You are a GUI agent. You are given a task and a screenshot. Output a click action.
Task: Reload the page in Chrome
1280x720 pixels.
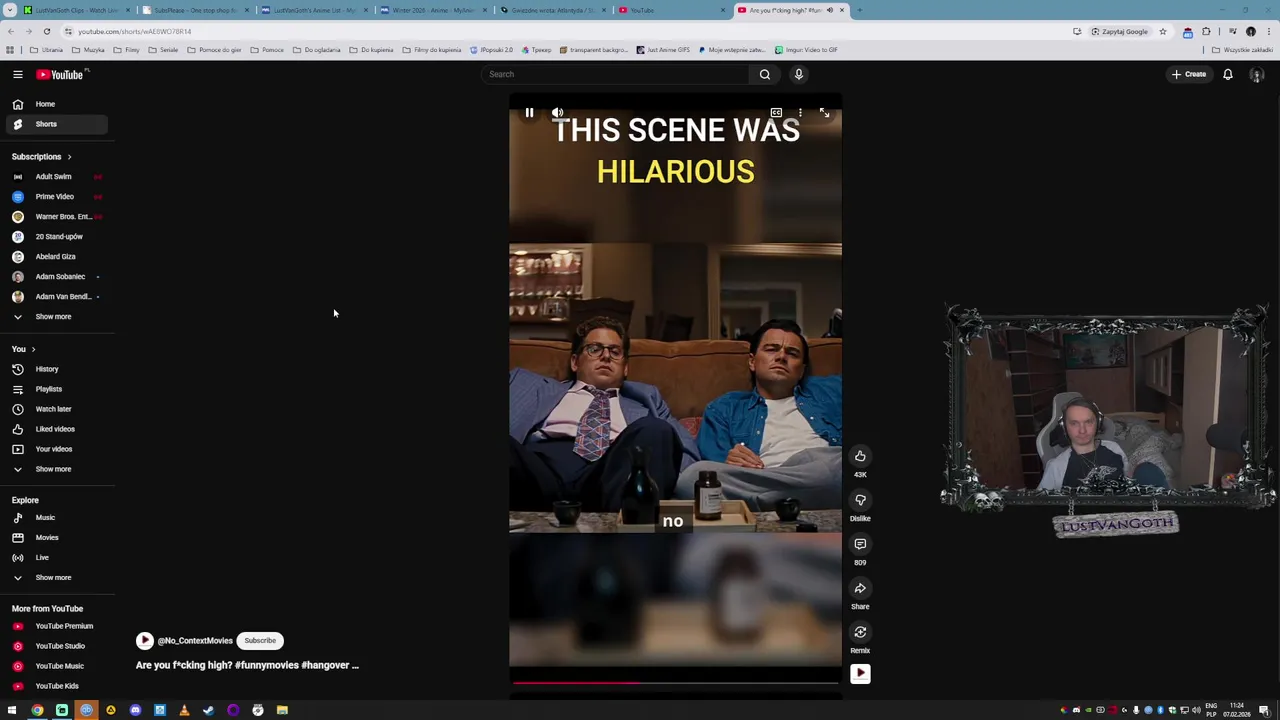(x=46, y=31)
